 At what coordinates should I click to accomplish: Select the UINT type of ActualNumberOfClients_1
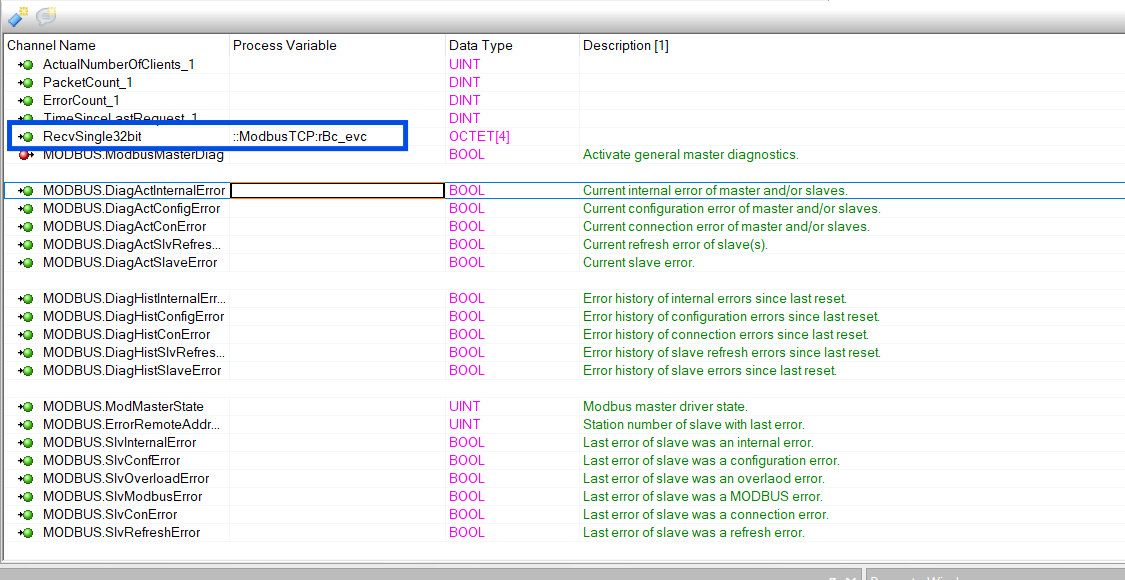[x=465, y=65]
